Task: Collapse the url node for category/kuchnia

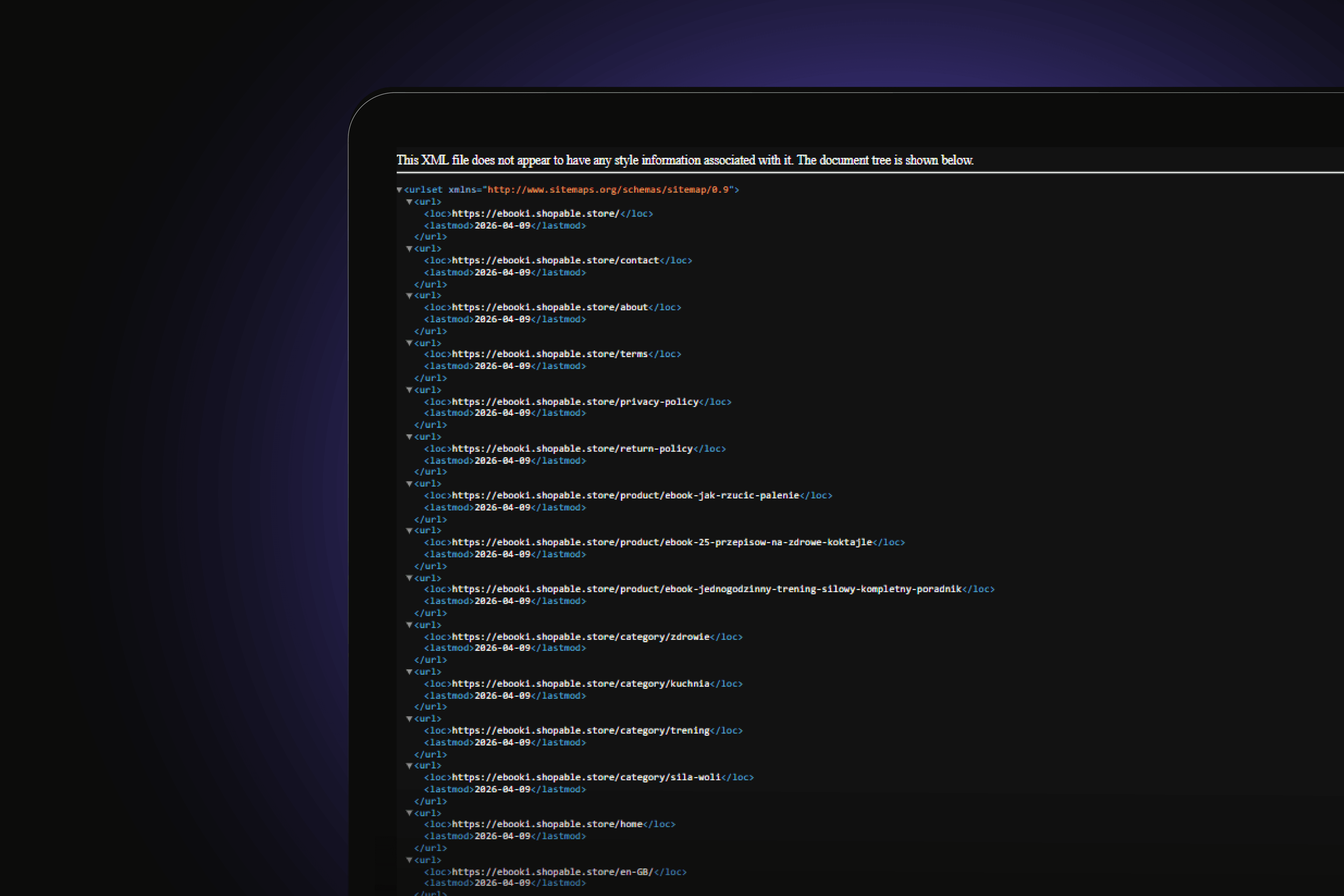Action: pos(409,671)
